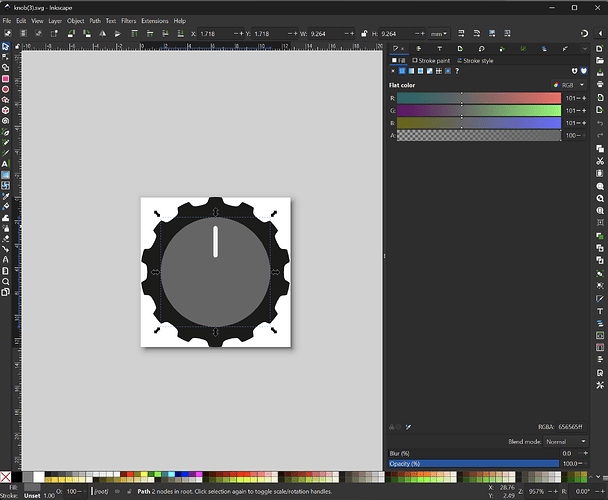Image resolution: width=608 pixels, height=500 pixels.
Task: Choose Pattern fill type
Action: pos(439,71)
